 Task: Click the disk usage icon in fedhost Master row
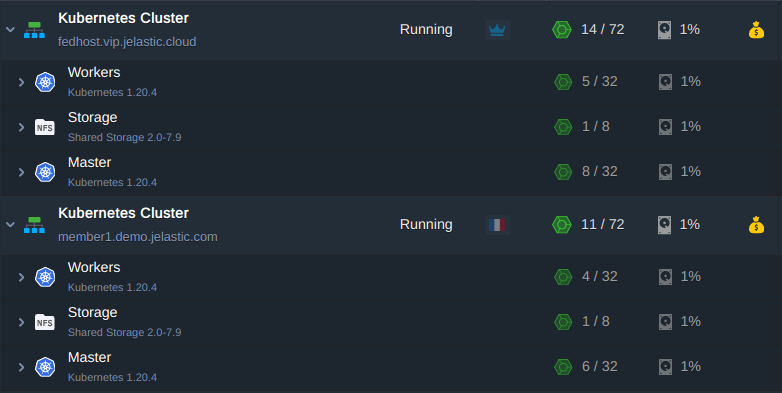(x=665, y=172)
